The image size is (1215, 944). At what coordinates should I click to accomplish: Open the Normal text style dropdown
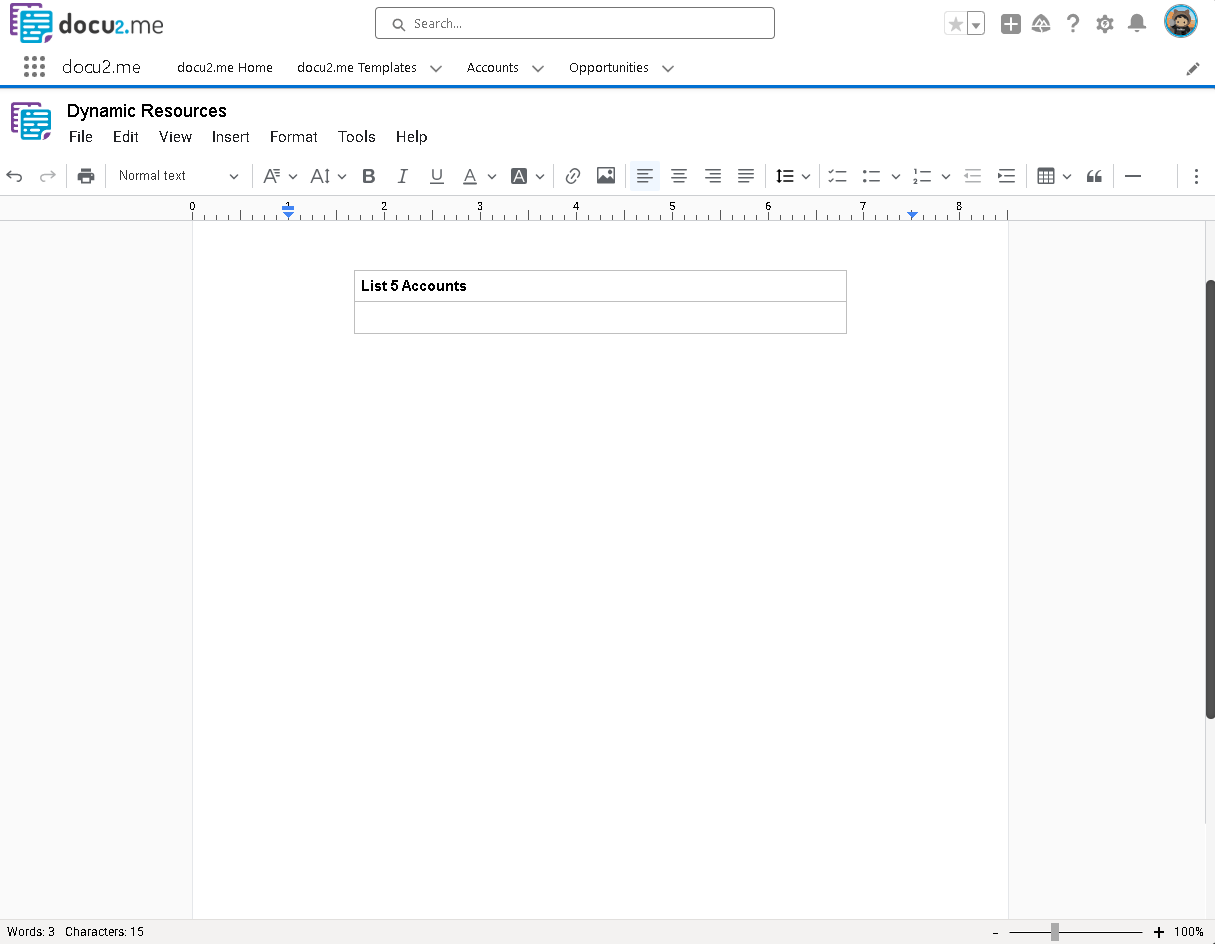click(178, 176)
